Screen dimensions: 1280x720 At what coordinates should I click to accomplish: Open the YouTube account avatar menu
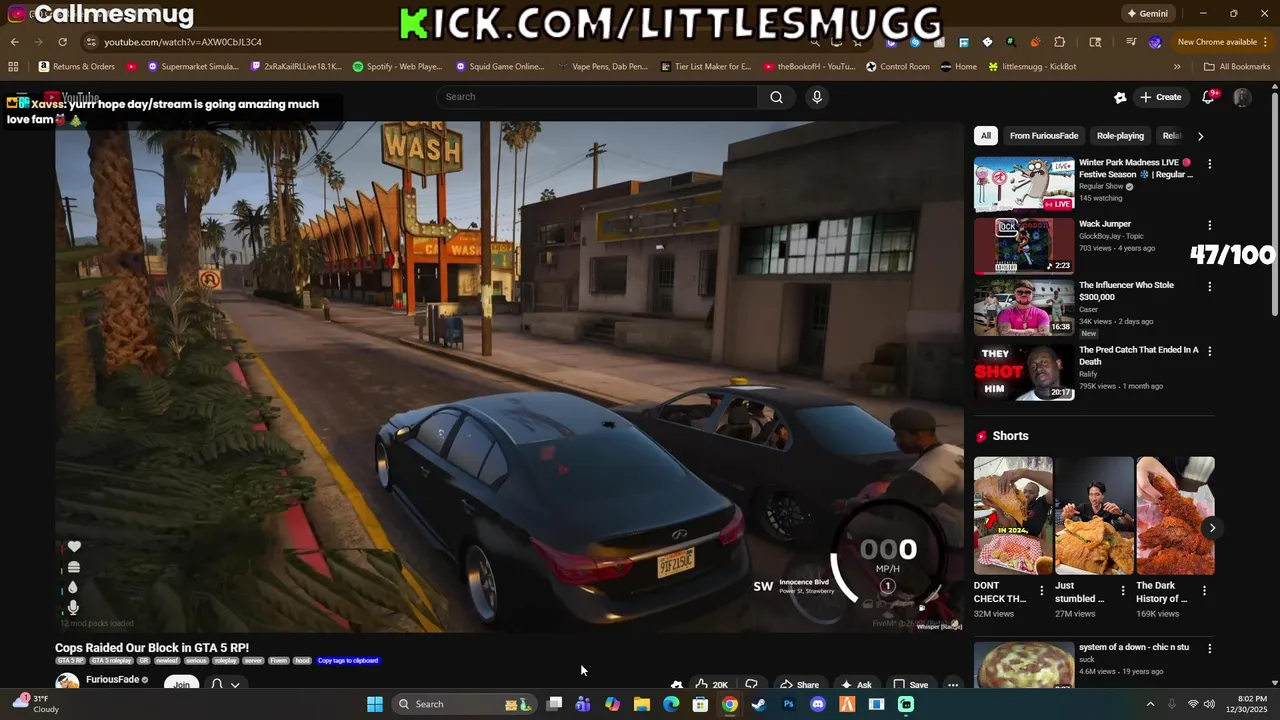click(x=1242, y=97)
